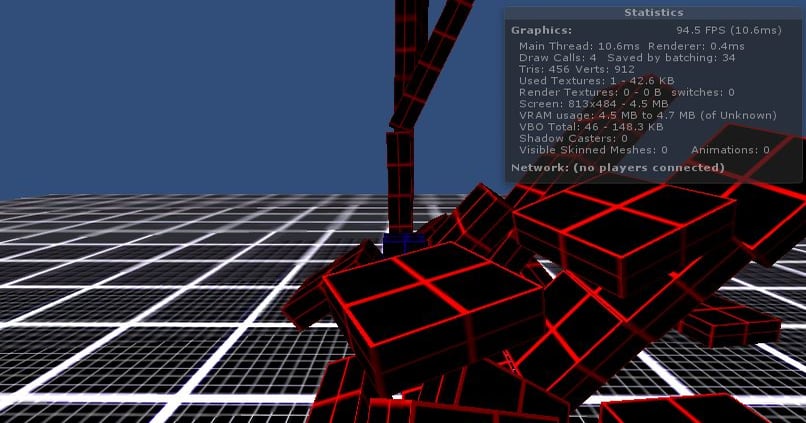This screenshot has width=806, height=423.
Task: Click the Render Textures: 0 - 0 B entry
Action: pos(590,93)
